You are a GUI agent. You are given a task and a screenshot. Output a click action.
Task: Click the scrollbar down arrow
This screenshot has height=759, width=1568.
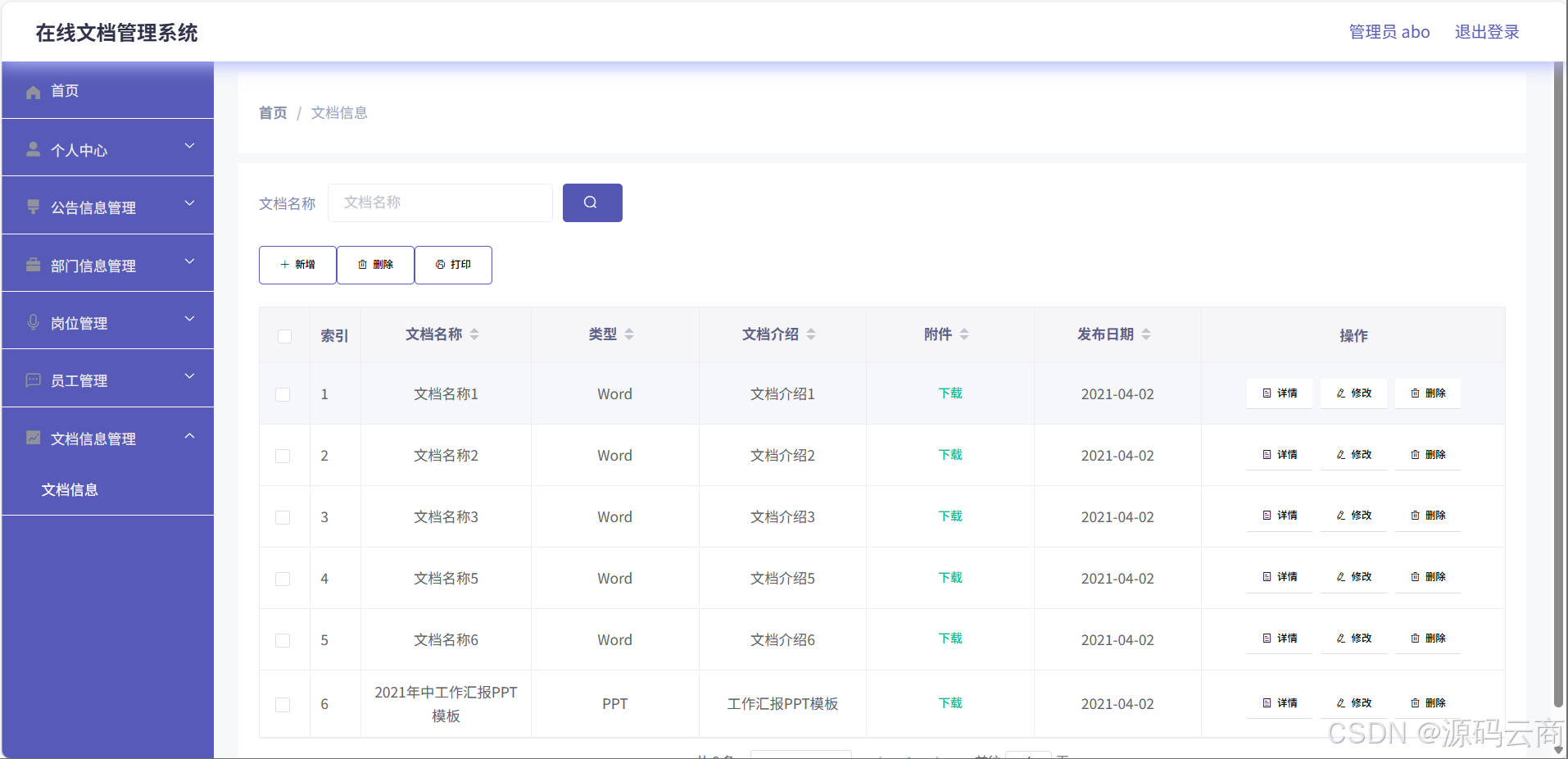coord(1558,749)
